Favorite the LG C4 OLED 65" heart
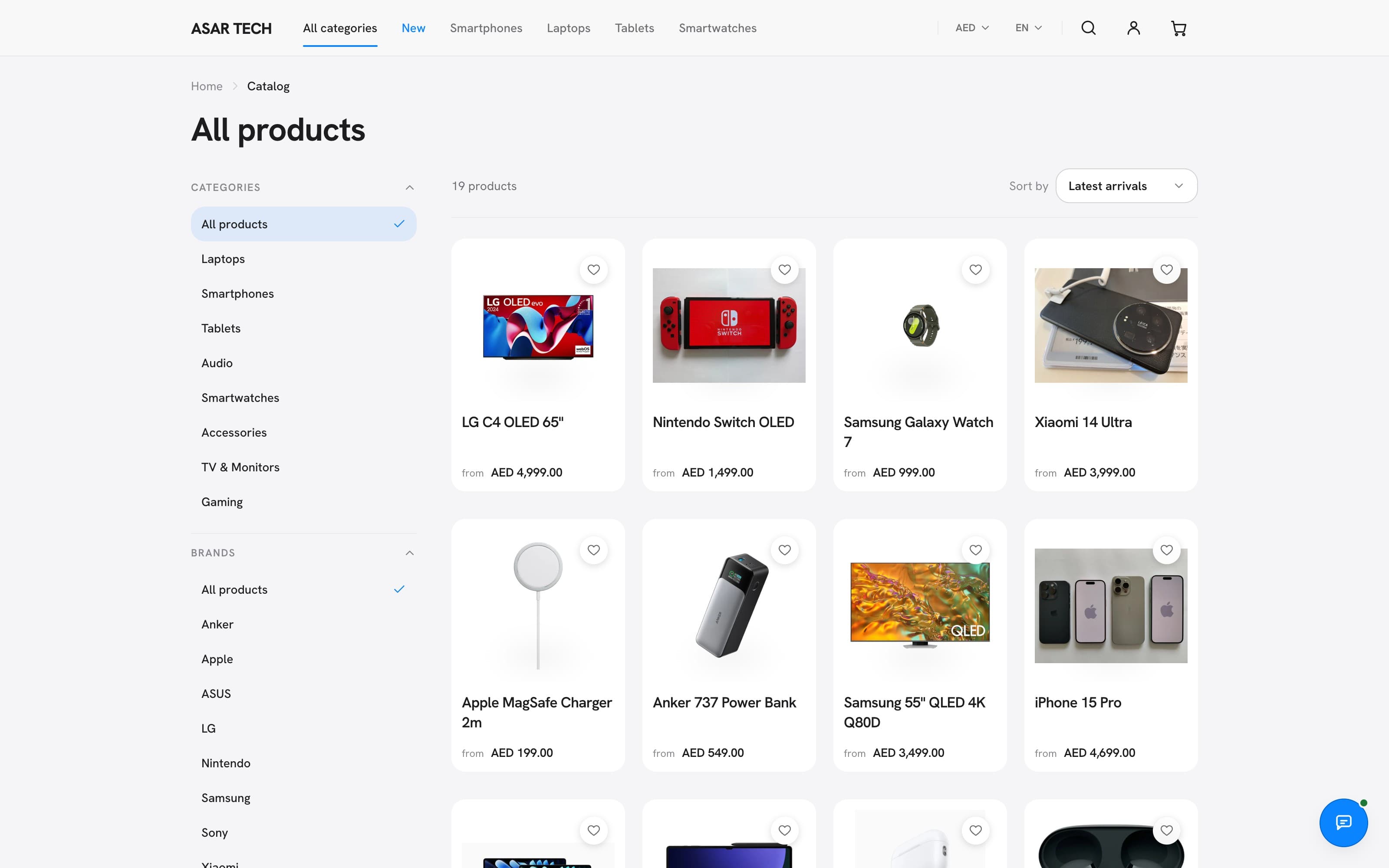Viewport: 1389px width, 868px height. pyautogui.click(x=593, y=269)
